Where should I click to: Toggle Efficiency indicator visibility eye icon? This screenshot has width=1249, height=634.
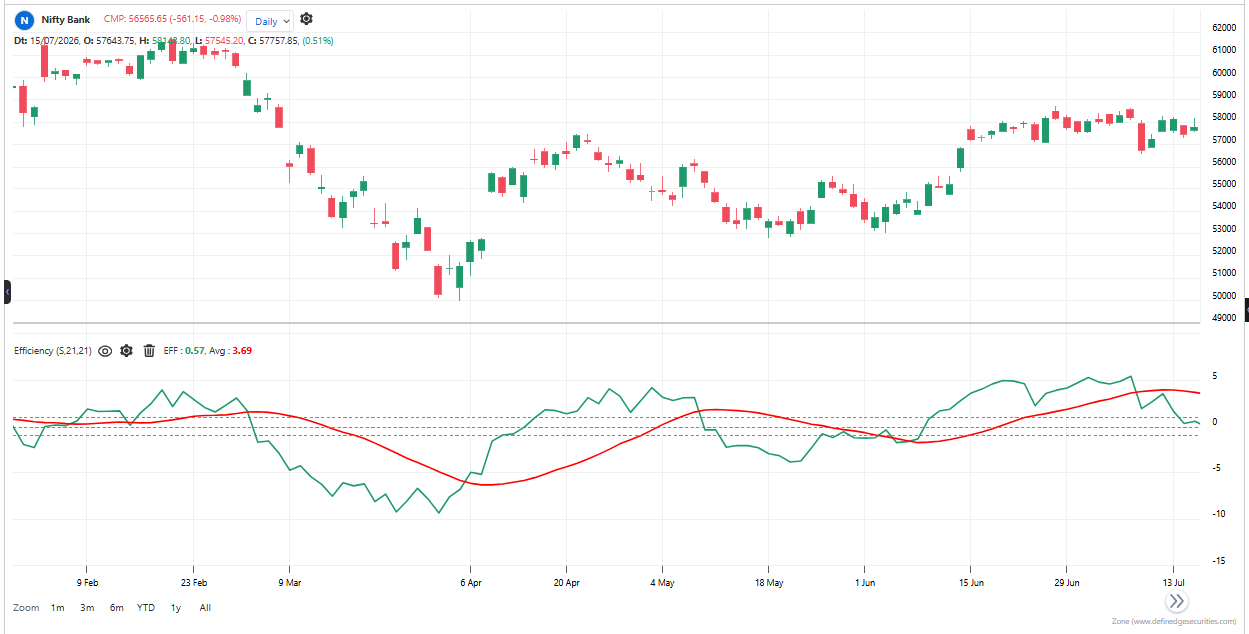(104, 351)
